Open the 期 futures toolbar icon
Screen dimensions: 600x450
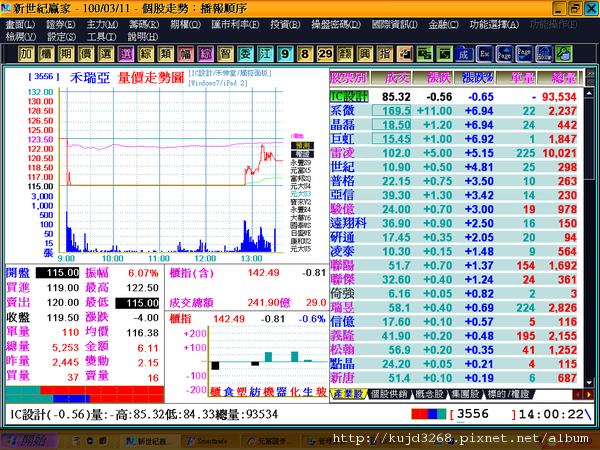[x=66, y=54]
